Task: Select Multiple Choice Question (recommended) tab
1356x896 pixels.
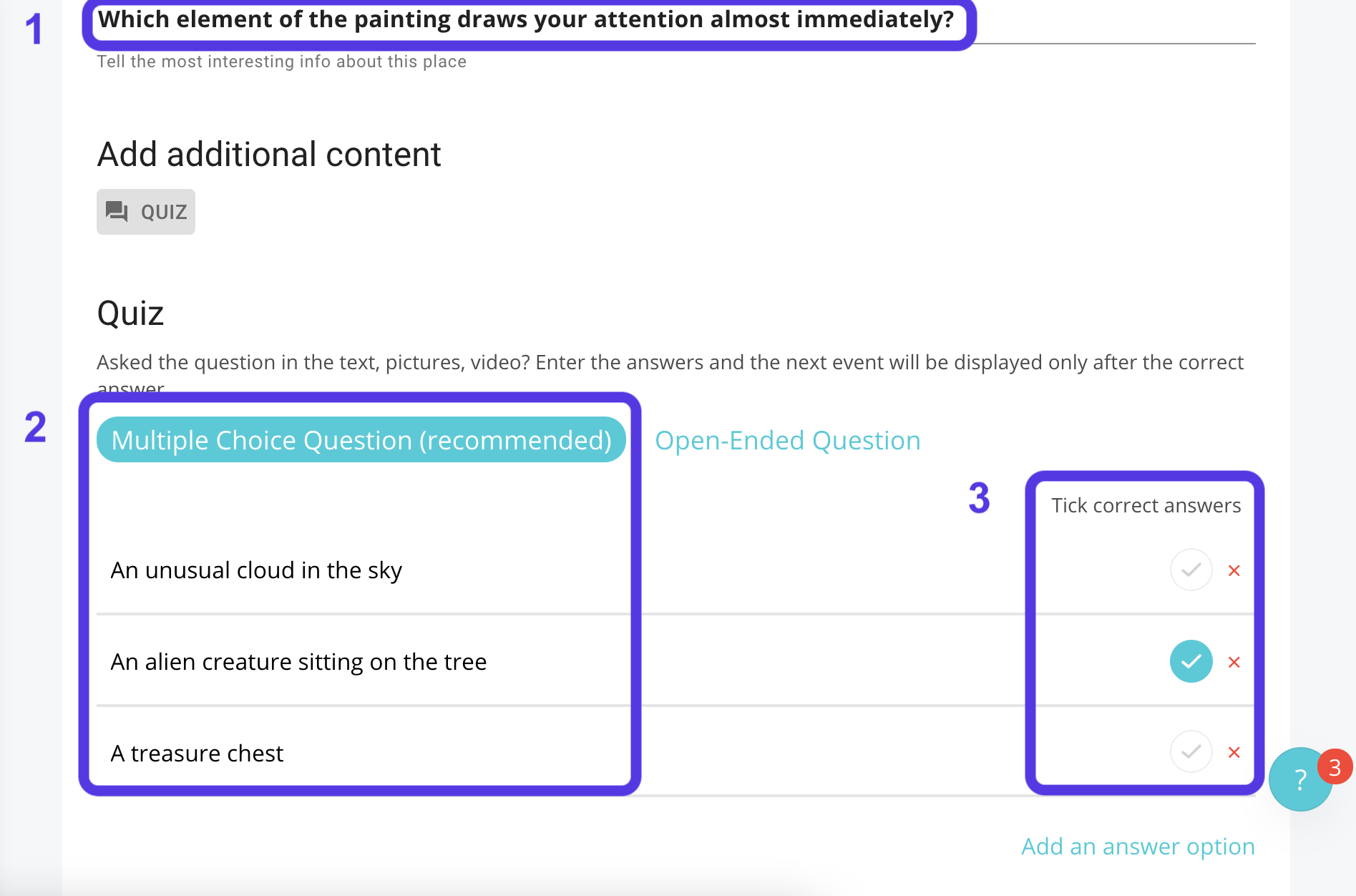Action: [x=361, y=440]
